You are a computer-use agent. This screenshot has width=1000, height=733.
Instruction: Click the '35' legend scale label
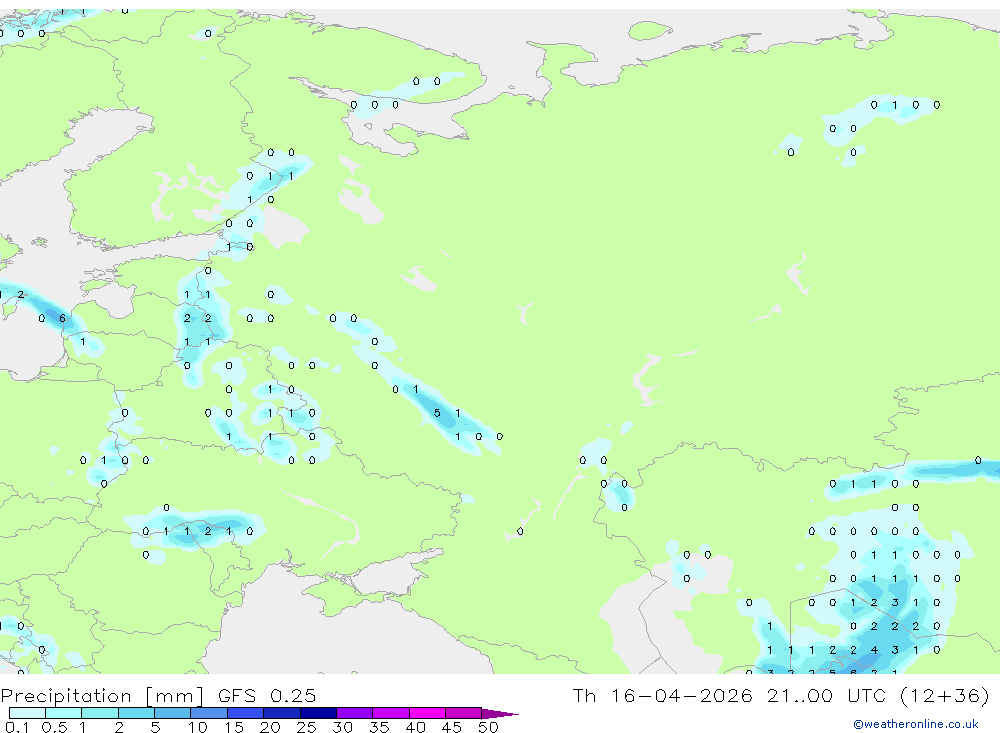coord(379,727)
